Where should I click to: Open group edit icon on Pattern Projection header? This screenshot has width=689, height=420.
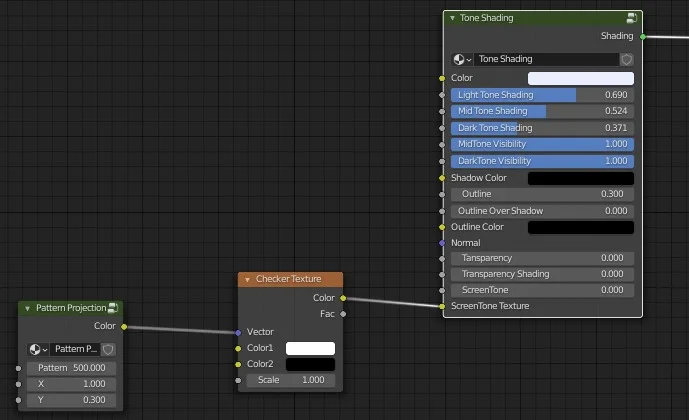113,308
